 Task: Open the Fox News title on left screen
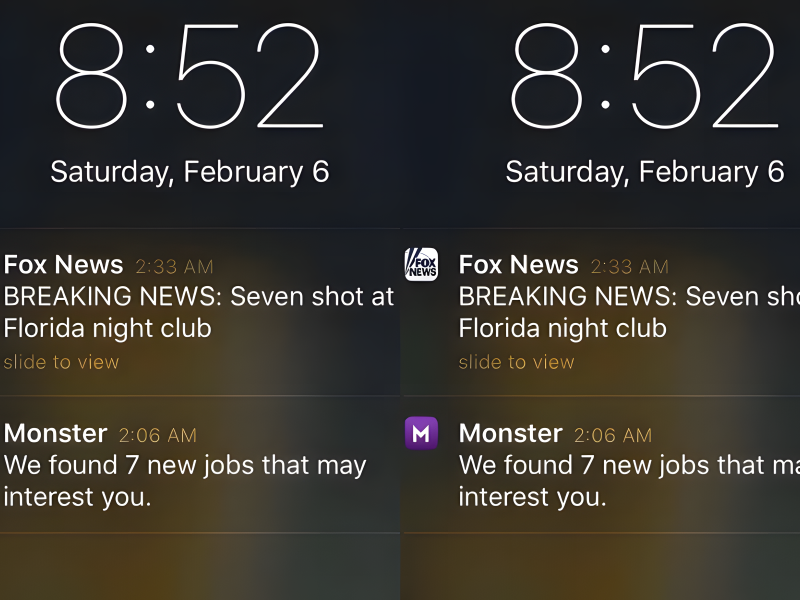[63, 265]
